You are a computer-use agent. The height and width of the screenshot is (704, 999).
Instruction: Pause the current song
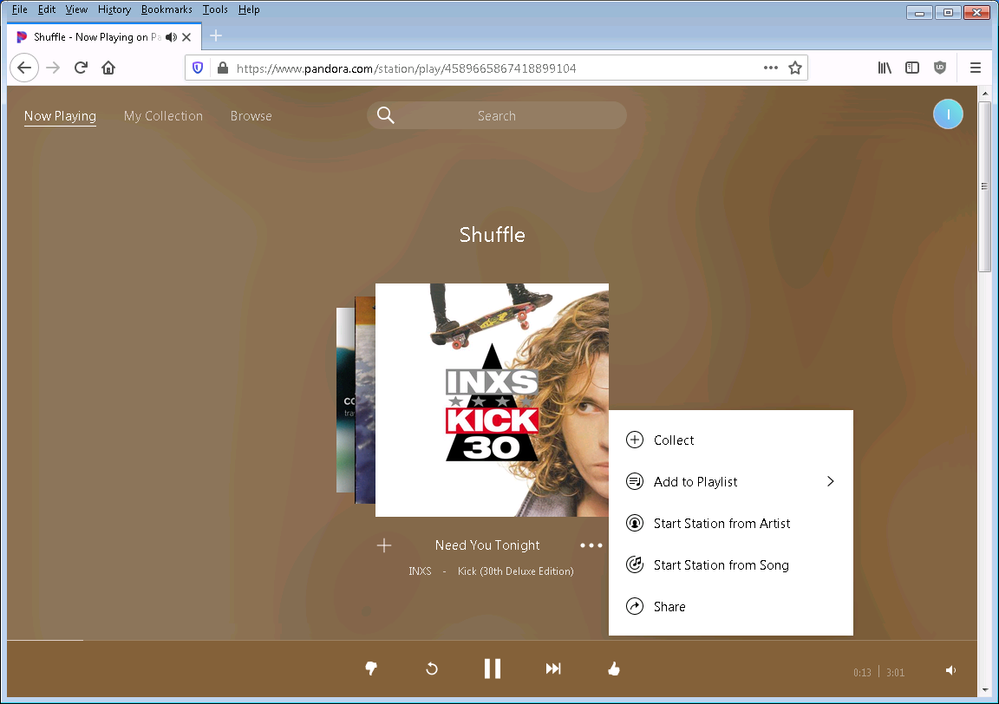[x=492, y=669]
